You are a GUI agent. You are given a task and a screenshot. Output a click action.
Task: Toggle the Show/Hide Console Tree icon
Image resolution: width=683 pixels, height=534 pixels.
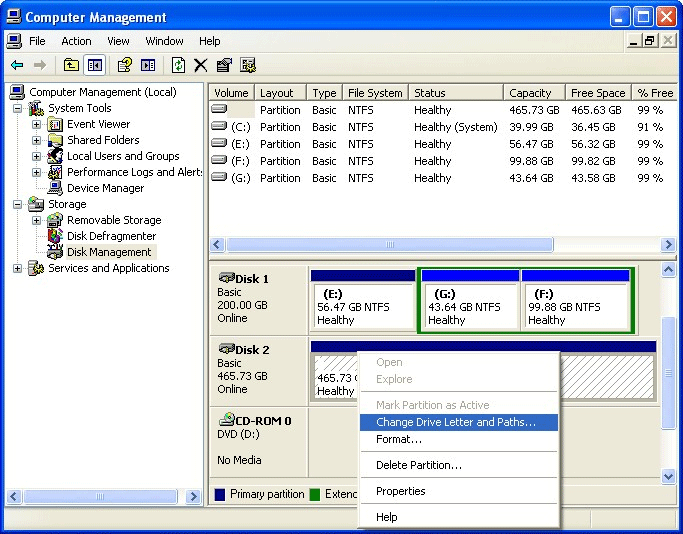[x=95, y=65]
